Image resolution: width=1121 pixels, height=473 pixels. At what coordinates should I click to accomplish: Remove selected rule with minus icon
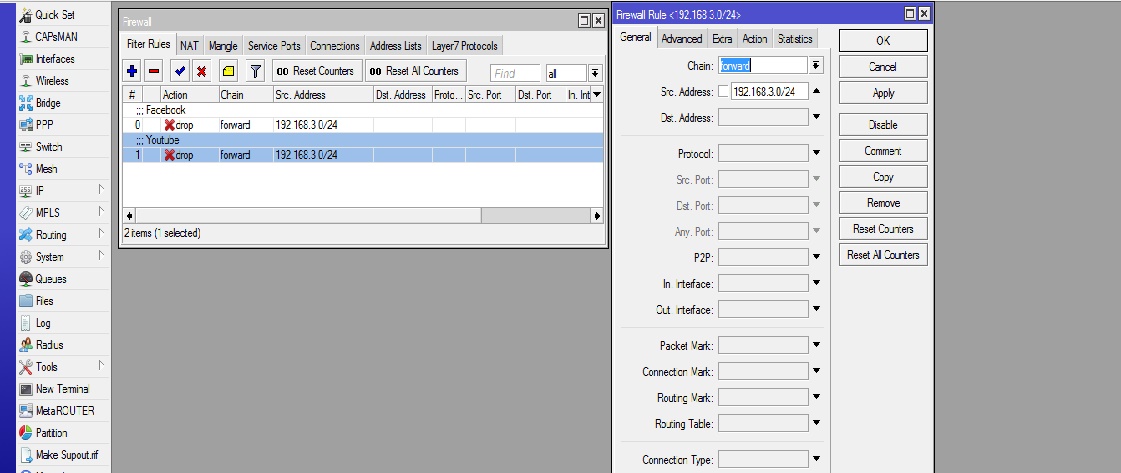point(154,71)
